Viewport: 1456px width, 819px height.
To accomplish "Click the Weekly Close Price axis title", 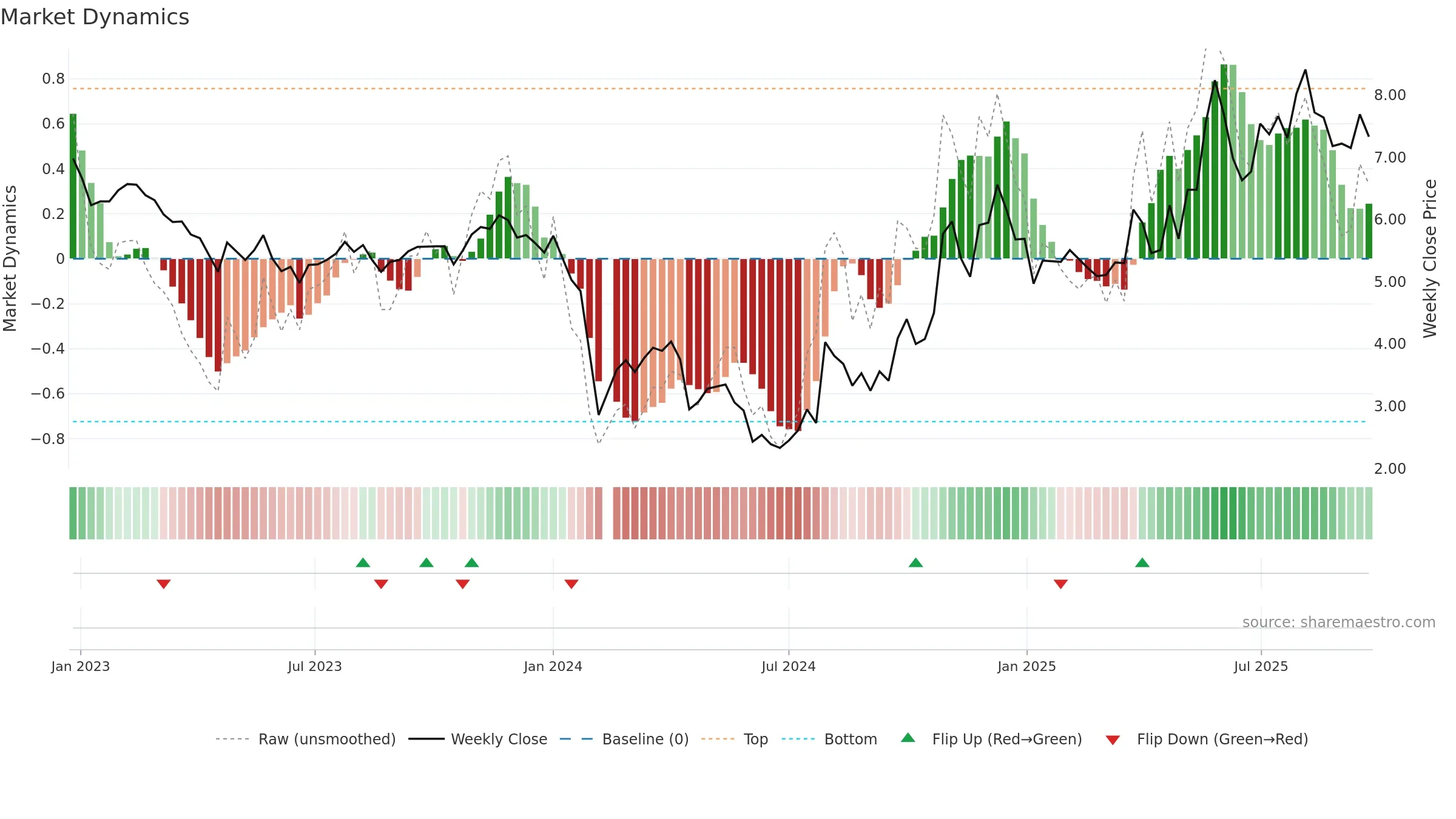I will (1431, 258).
